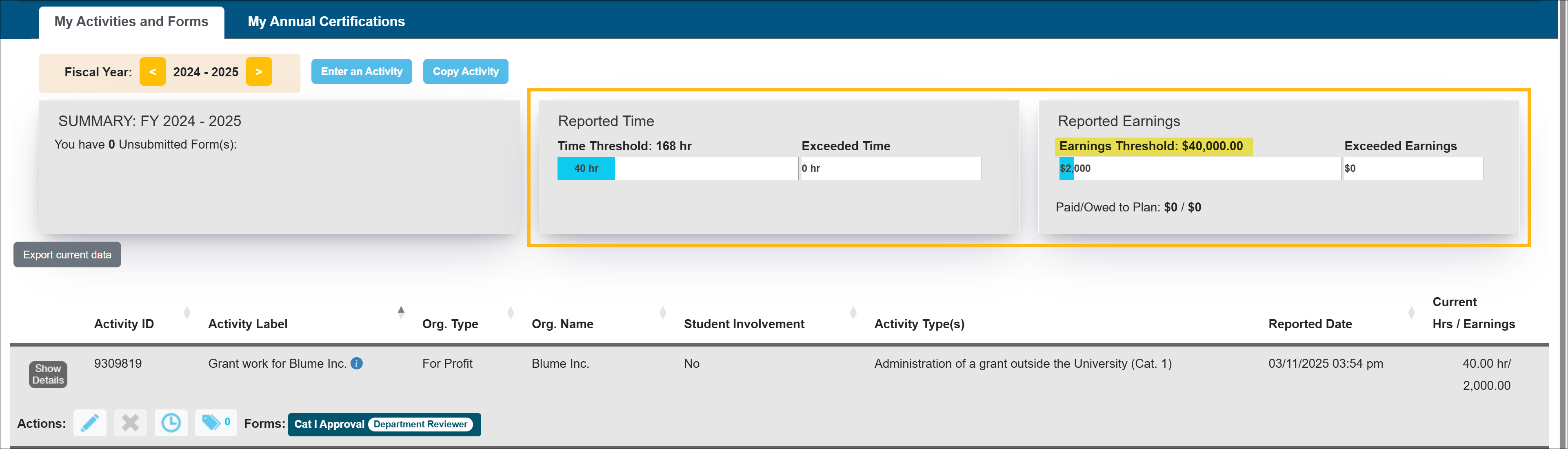1568x449 pixels.
Task: Select My Activities and Forms tab
Action: [x=131, y=22]
